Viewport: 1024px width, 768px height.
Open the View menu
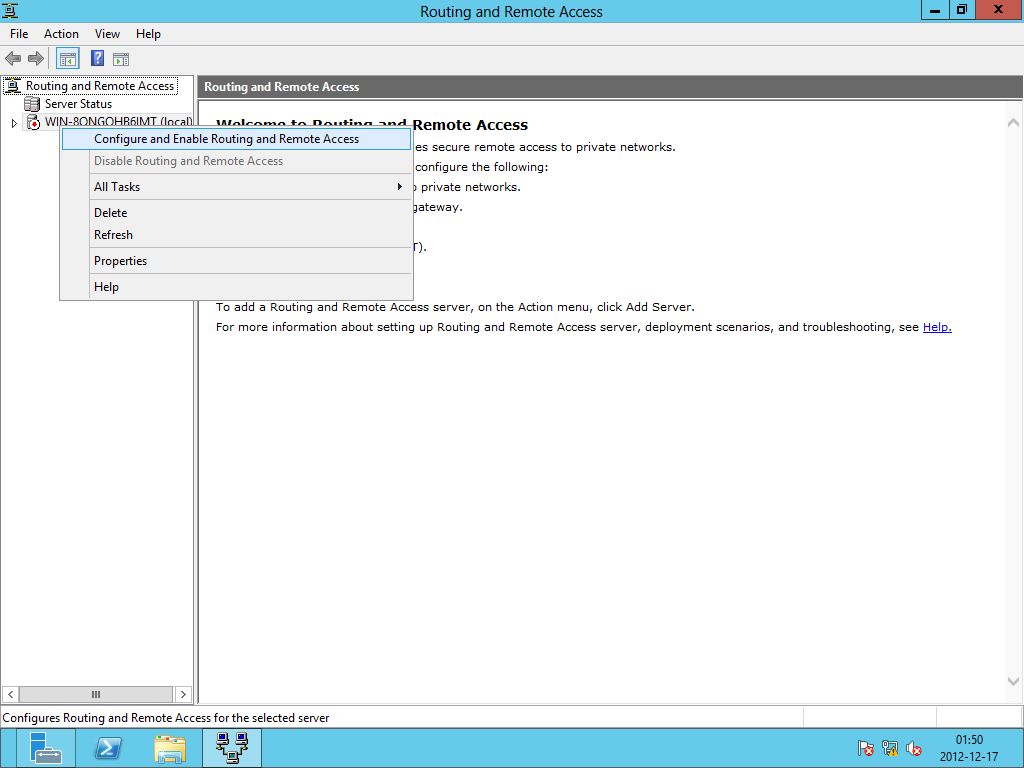coord(107,34)
